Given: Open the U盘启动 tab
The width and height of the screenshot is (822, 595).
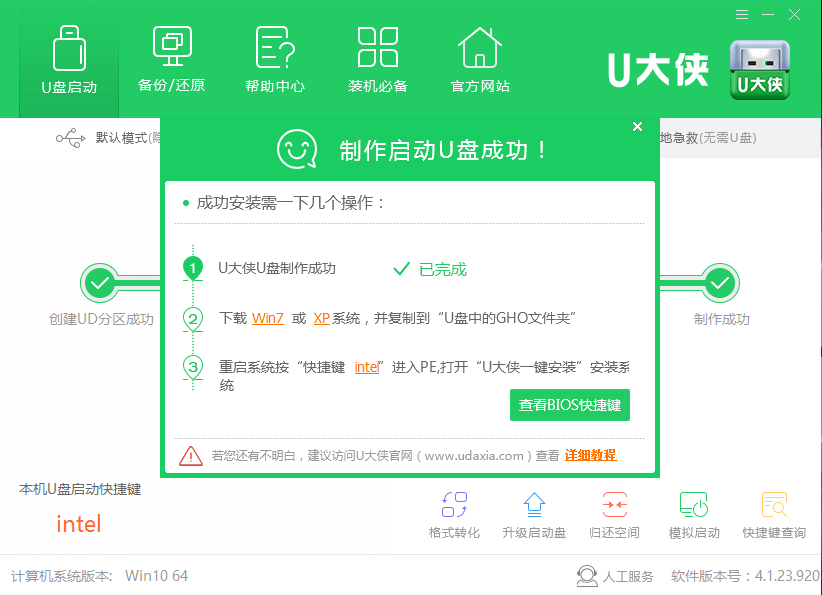Looking at the screenshot, I should (69, 60).
